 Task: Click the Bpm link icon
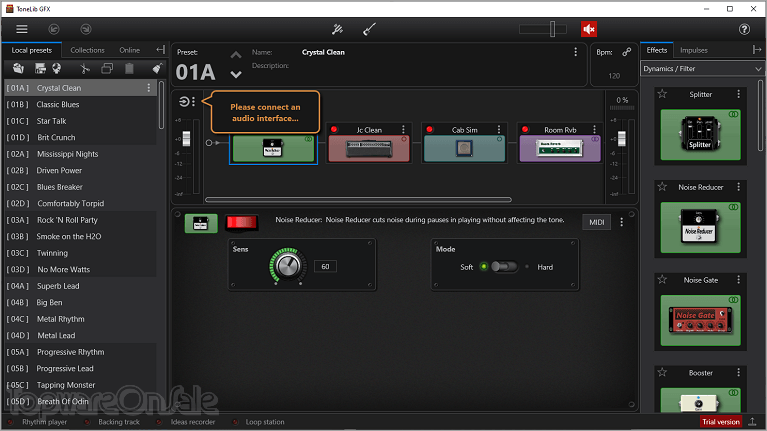click(x=627, y=52)
